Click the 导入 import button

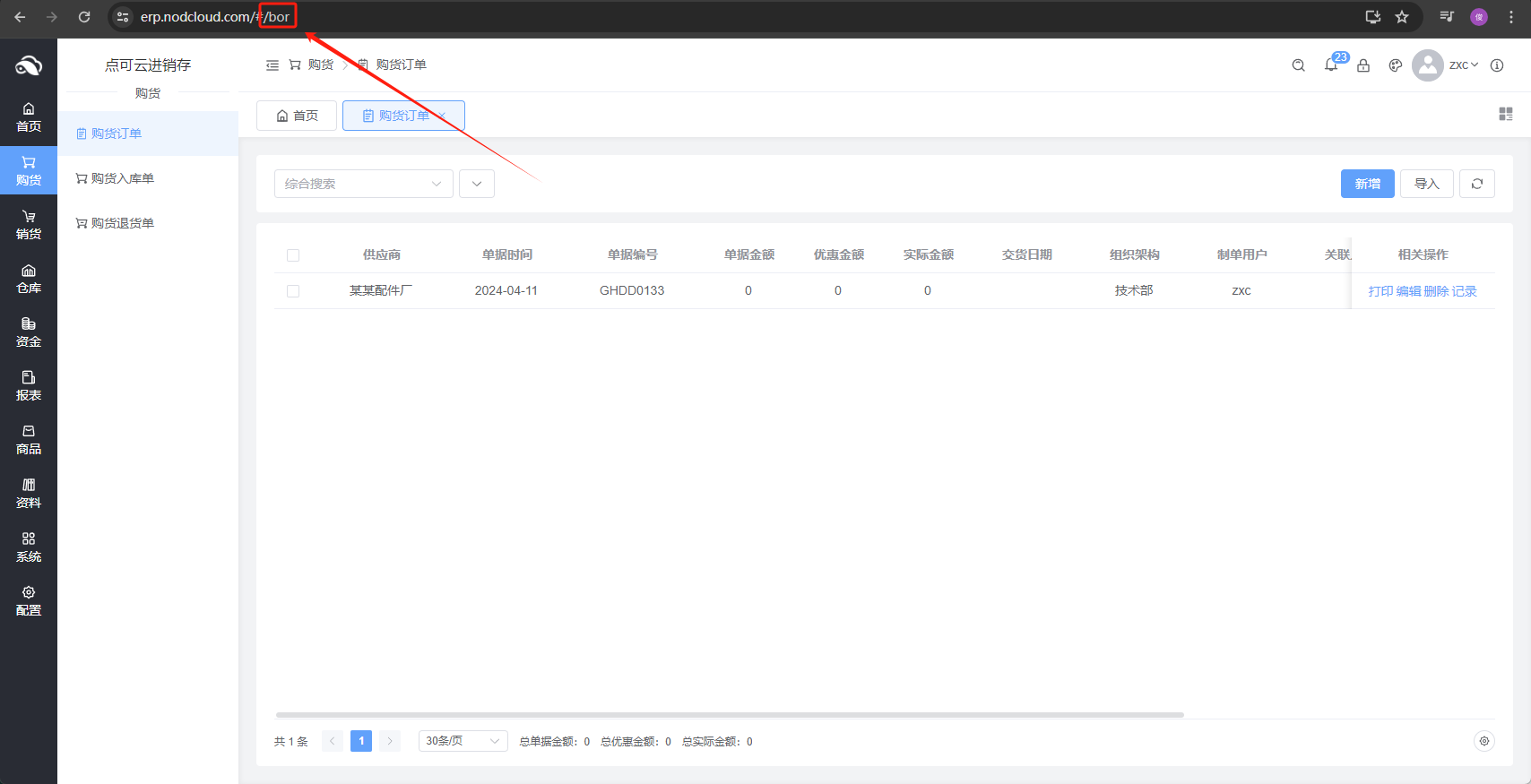pyautogui.click(x=1427, y=184)
